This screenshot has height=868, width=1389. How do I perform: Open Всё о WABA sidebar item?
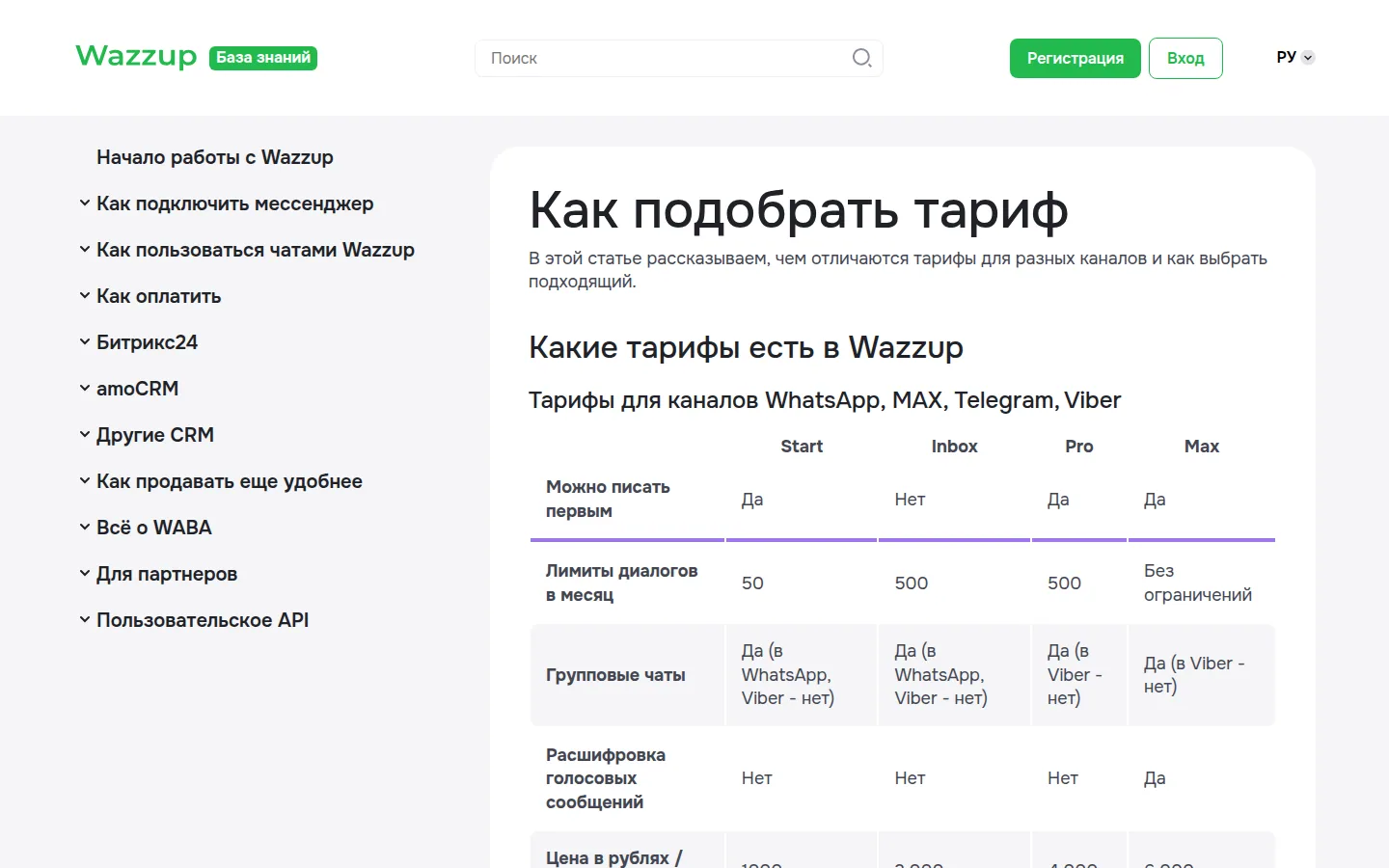click(x=154, y=528)
